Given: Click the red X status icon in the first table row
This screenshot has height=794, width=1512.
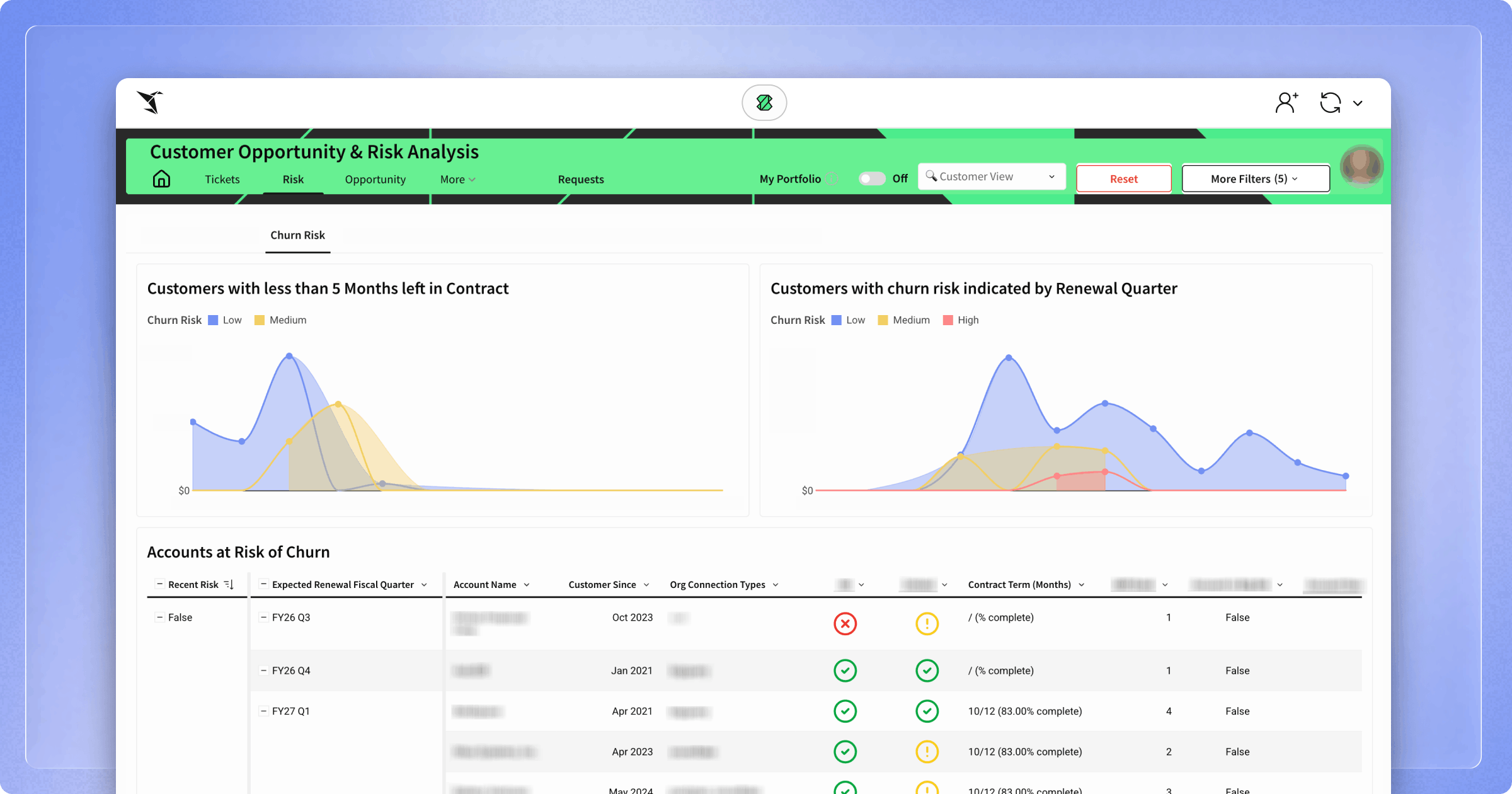Looking at the screenshot, I should click(x=845, y=624).
